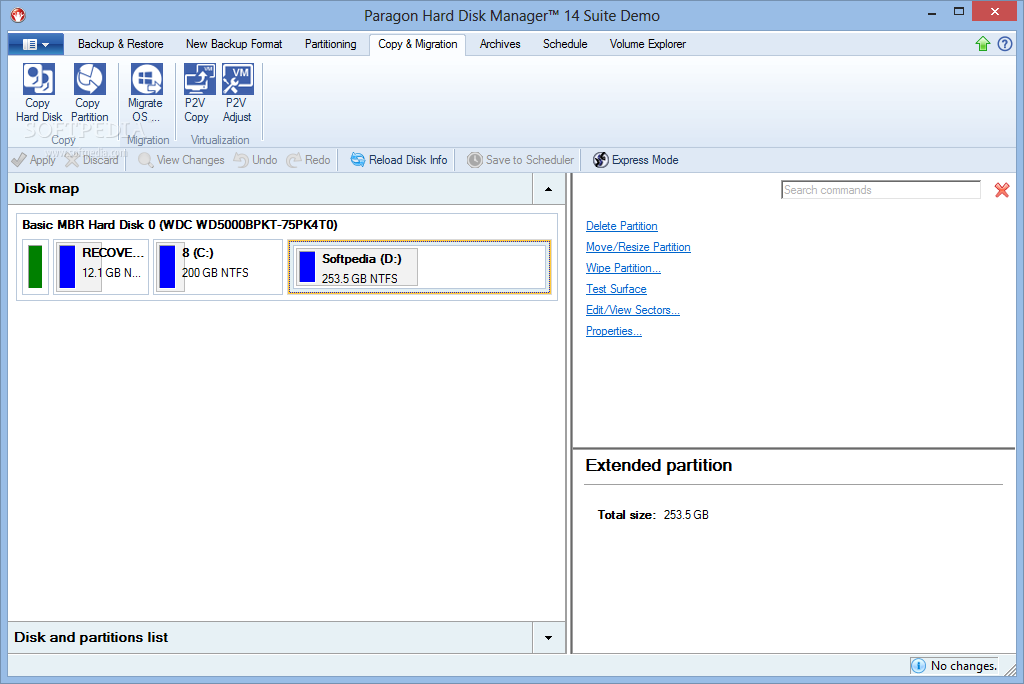Open the Properties link
Screen dimensions: 1024x684
click(x=614, y=331)
